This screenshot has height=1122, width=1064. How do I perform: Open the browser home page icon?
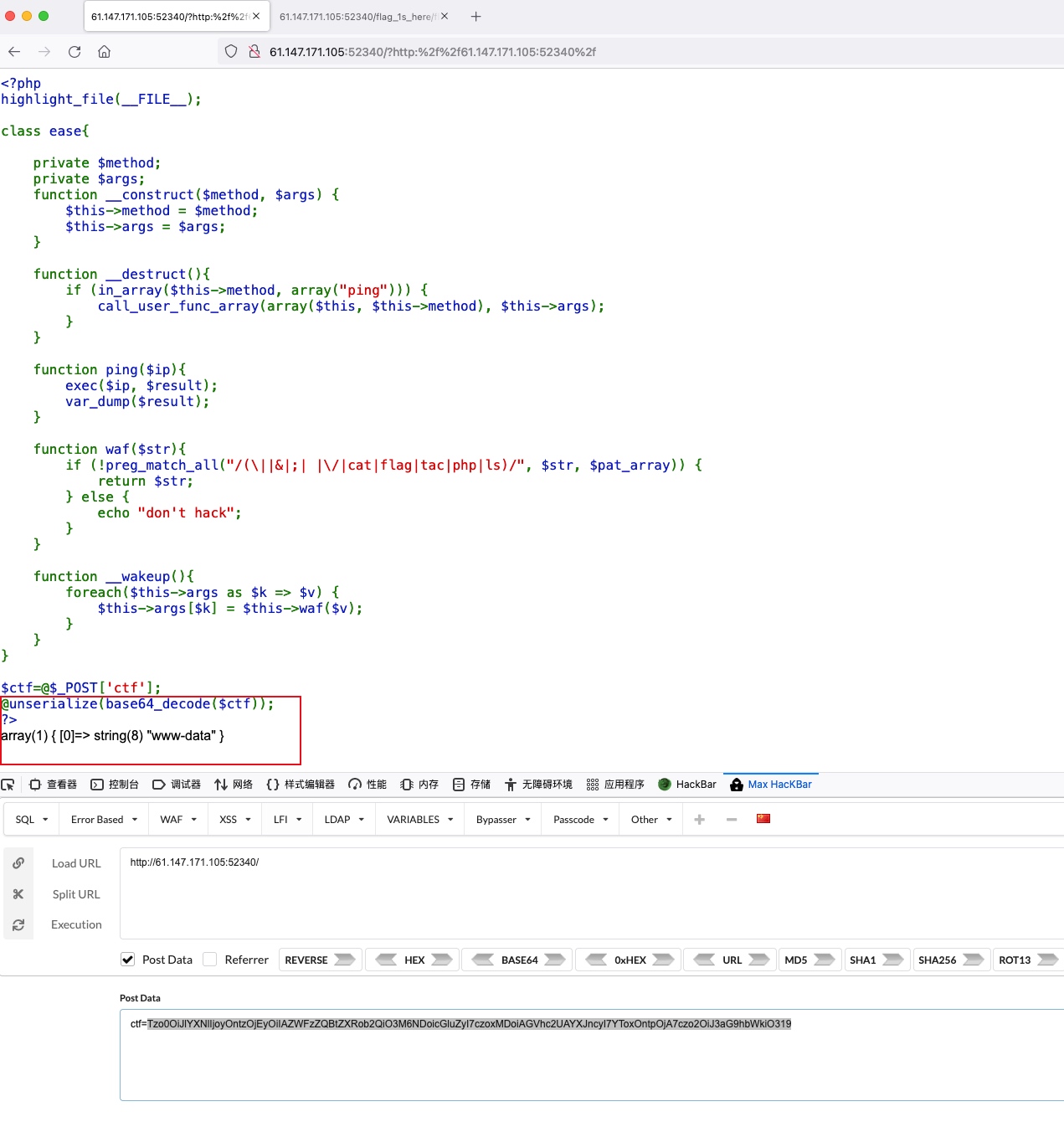point(105,52)
